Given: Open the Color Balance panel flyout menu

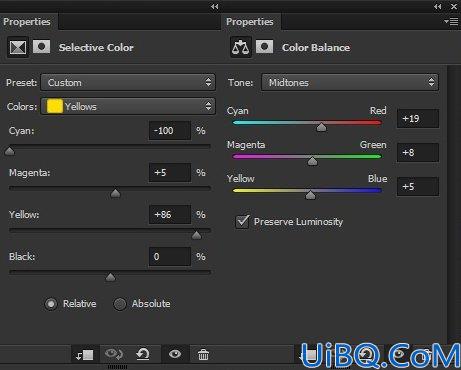Looking at the screenshot, I should [x=451, y=22].
